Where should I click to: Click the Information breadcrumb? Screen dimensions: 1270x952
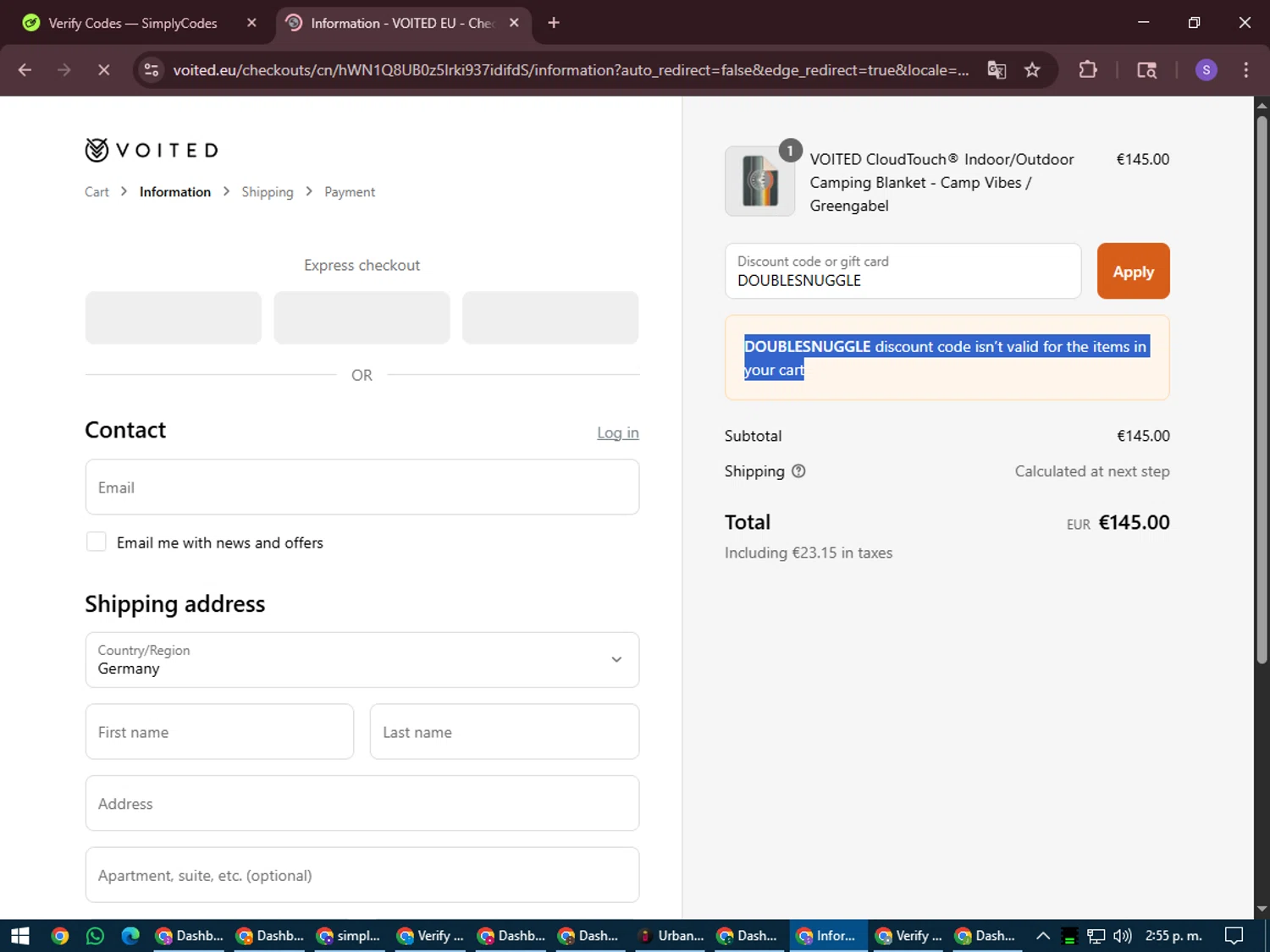pyautogui.click(x=175, y=192)
